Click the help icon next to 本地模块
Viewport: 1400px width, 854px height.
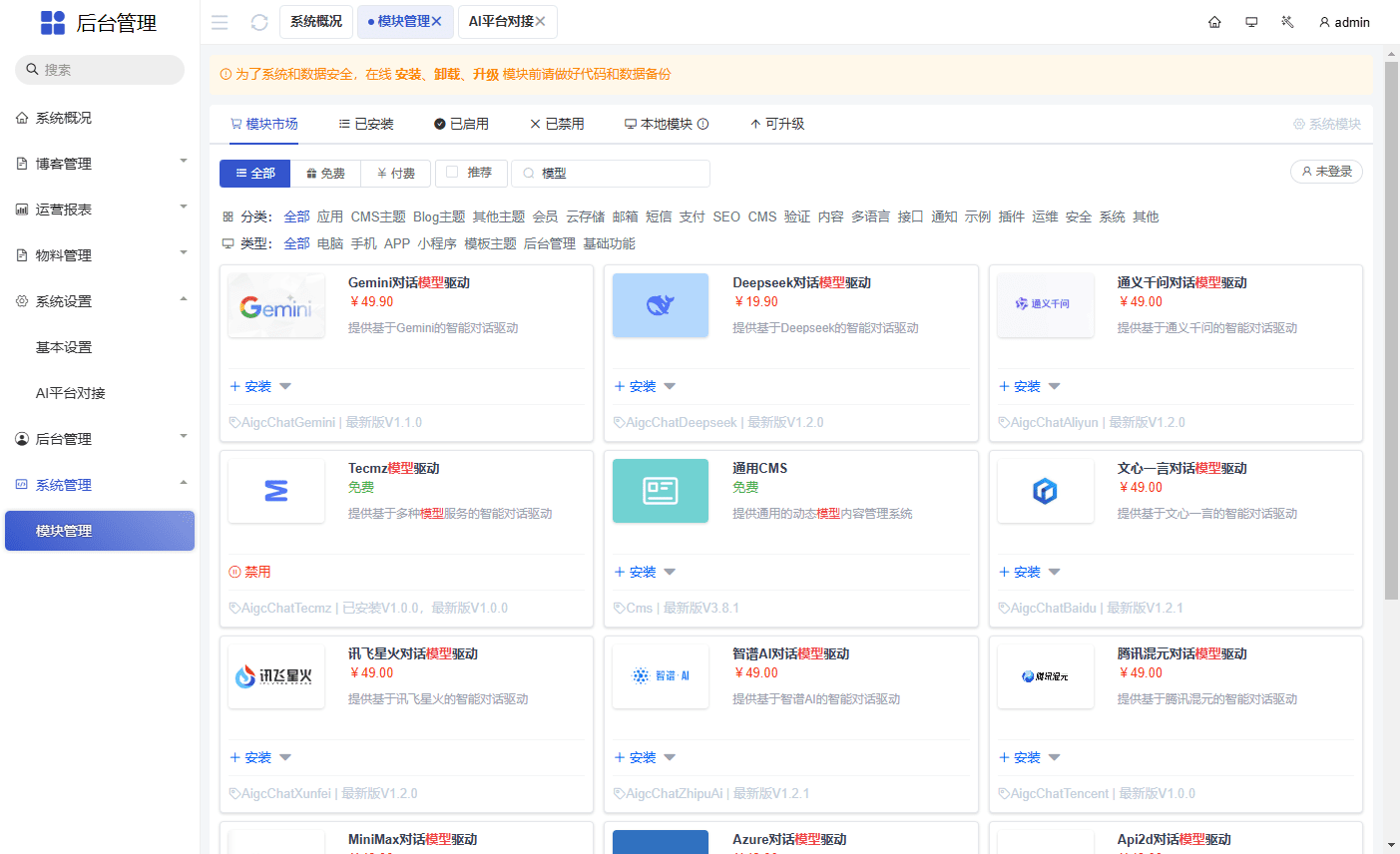pos(702,124)
